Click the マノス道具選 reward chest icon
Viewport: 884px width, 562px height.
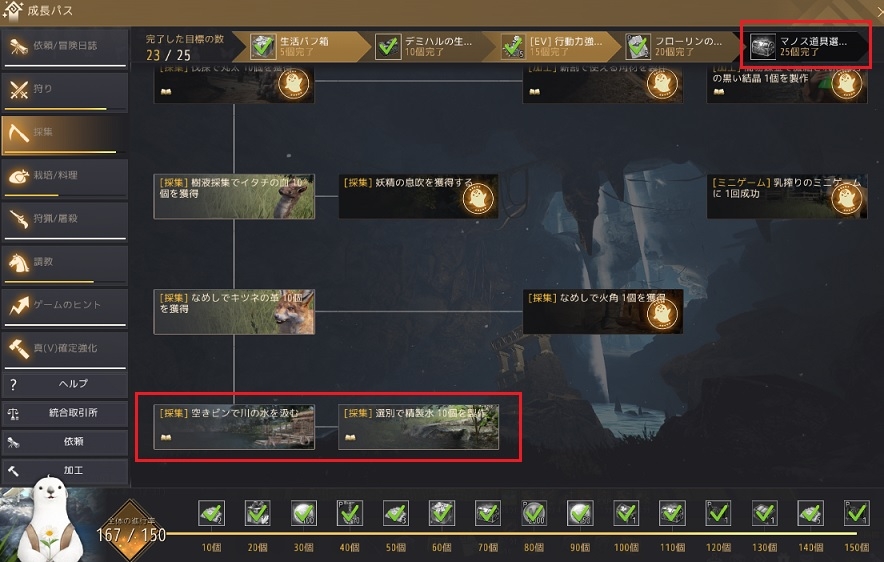pyautogui.click(x=763, y=46)
